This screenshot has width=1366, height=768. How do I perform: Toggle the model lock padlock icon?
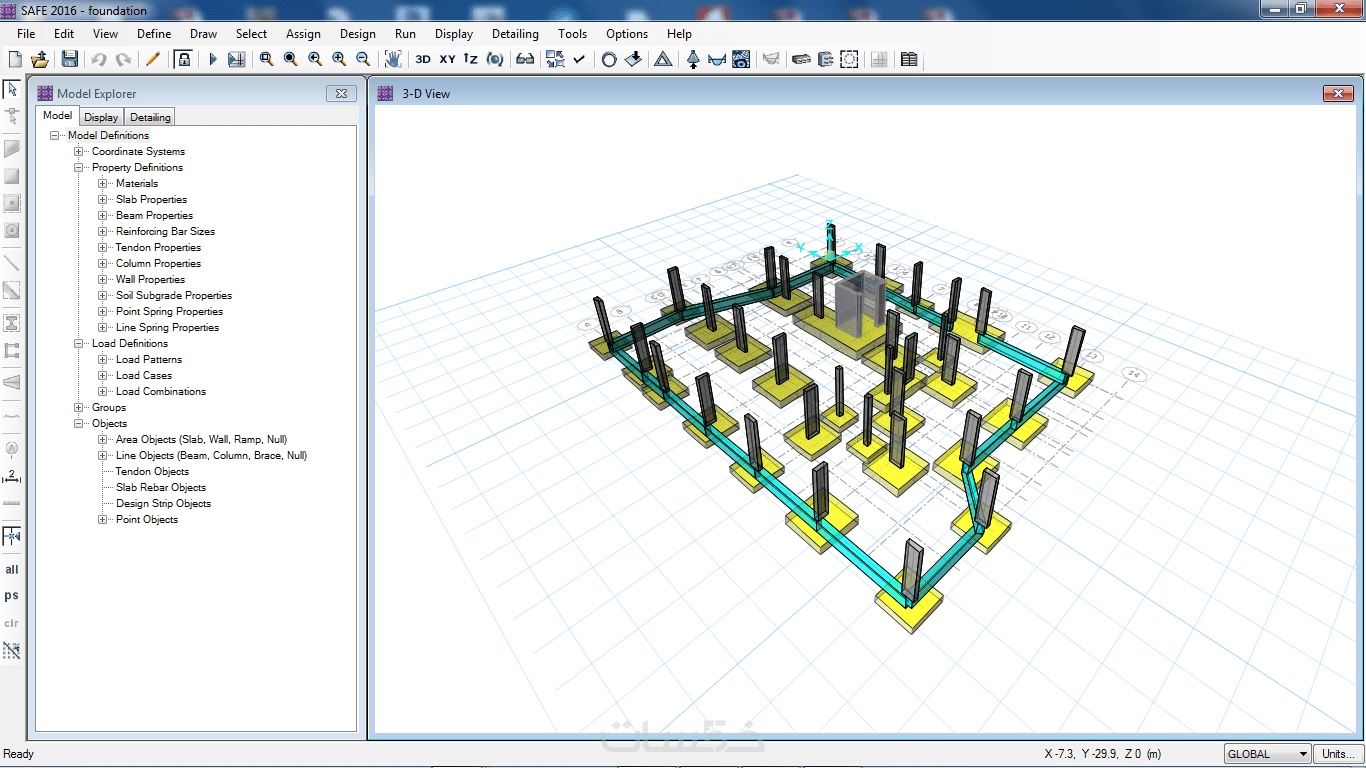click(x=183, y=60)
